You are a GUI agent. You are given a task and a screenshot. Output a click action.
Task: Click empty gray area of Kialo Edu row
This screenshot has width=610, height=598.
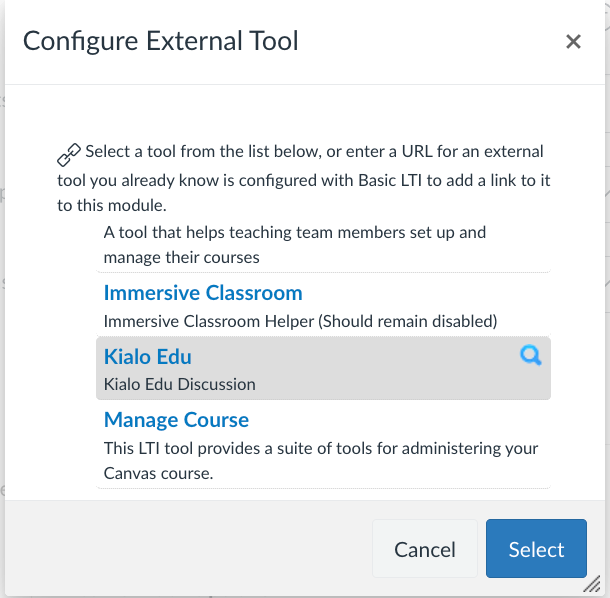pos(380,368)
